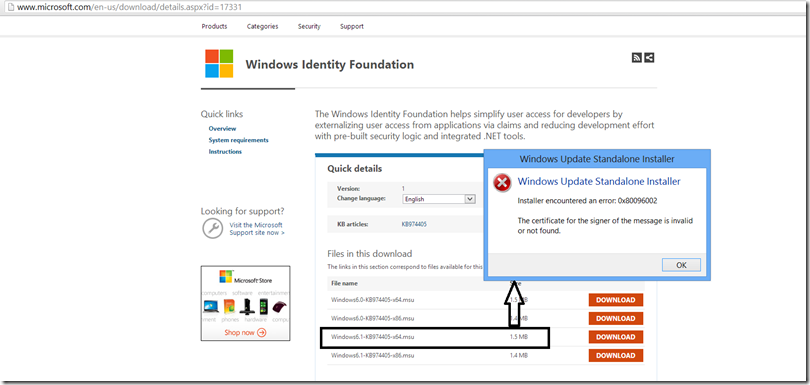
Task: Click the Shop now link
Action: [x=245, y=333]
